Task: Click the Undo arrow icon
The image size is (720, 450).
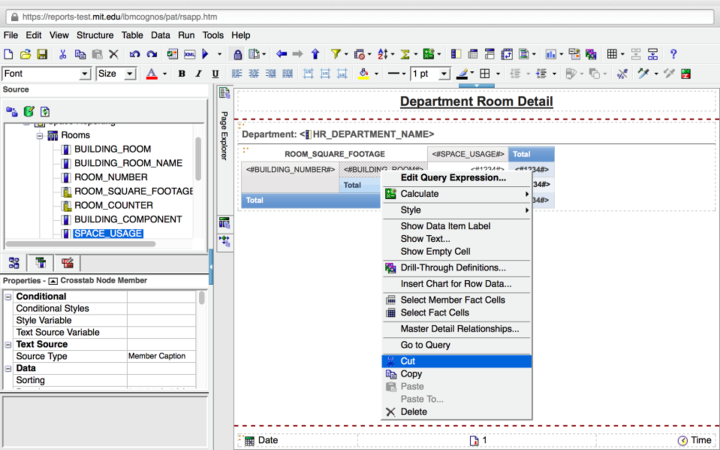Action: tap(134, 54)
